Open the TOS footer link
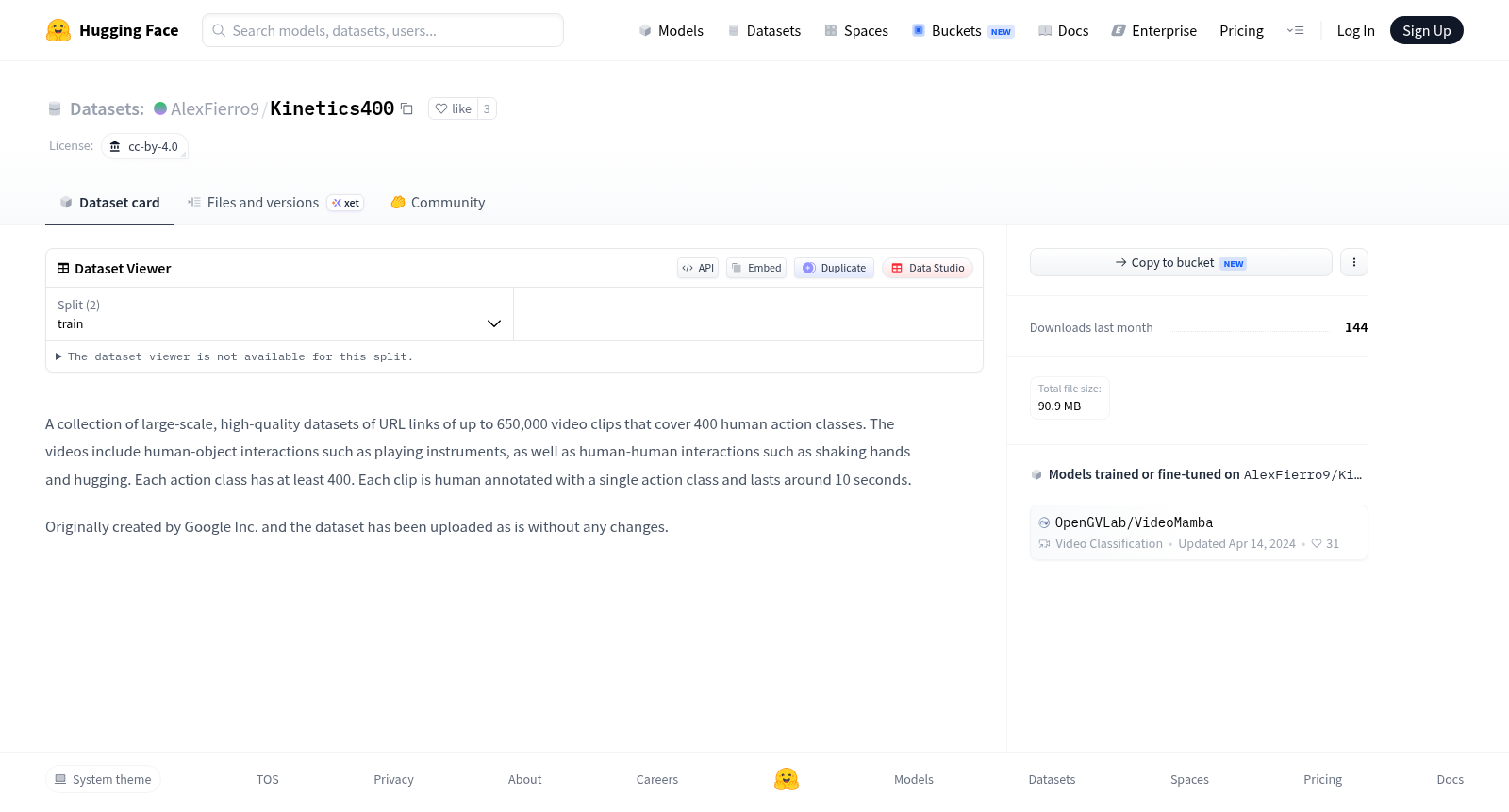1509x812 pixels. [268, 779]
